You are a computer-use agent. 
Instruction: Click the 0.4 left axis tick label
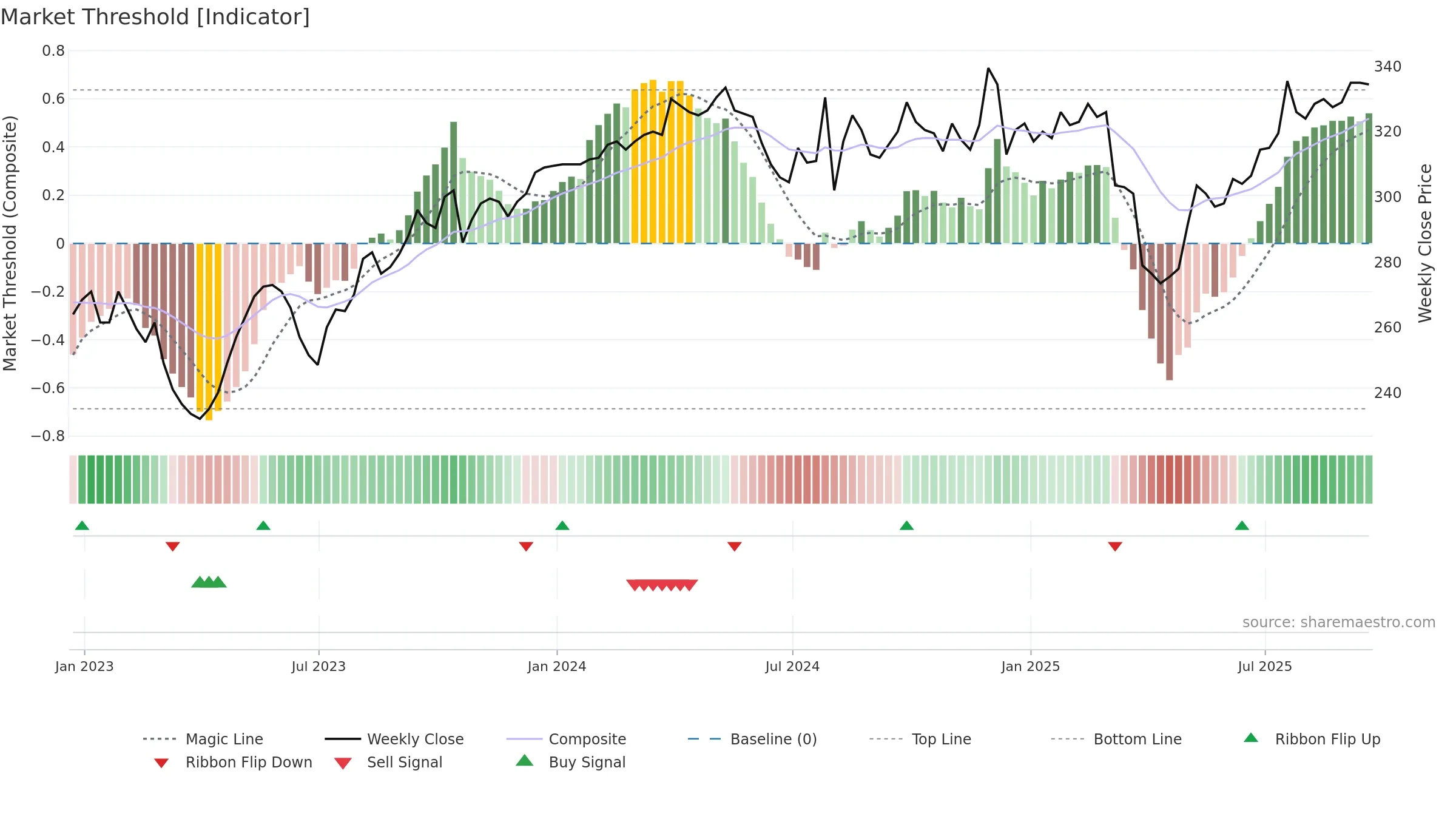[x=53, y=147]
